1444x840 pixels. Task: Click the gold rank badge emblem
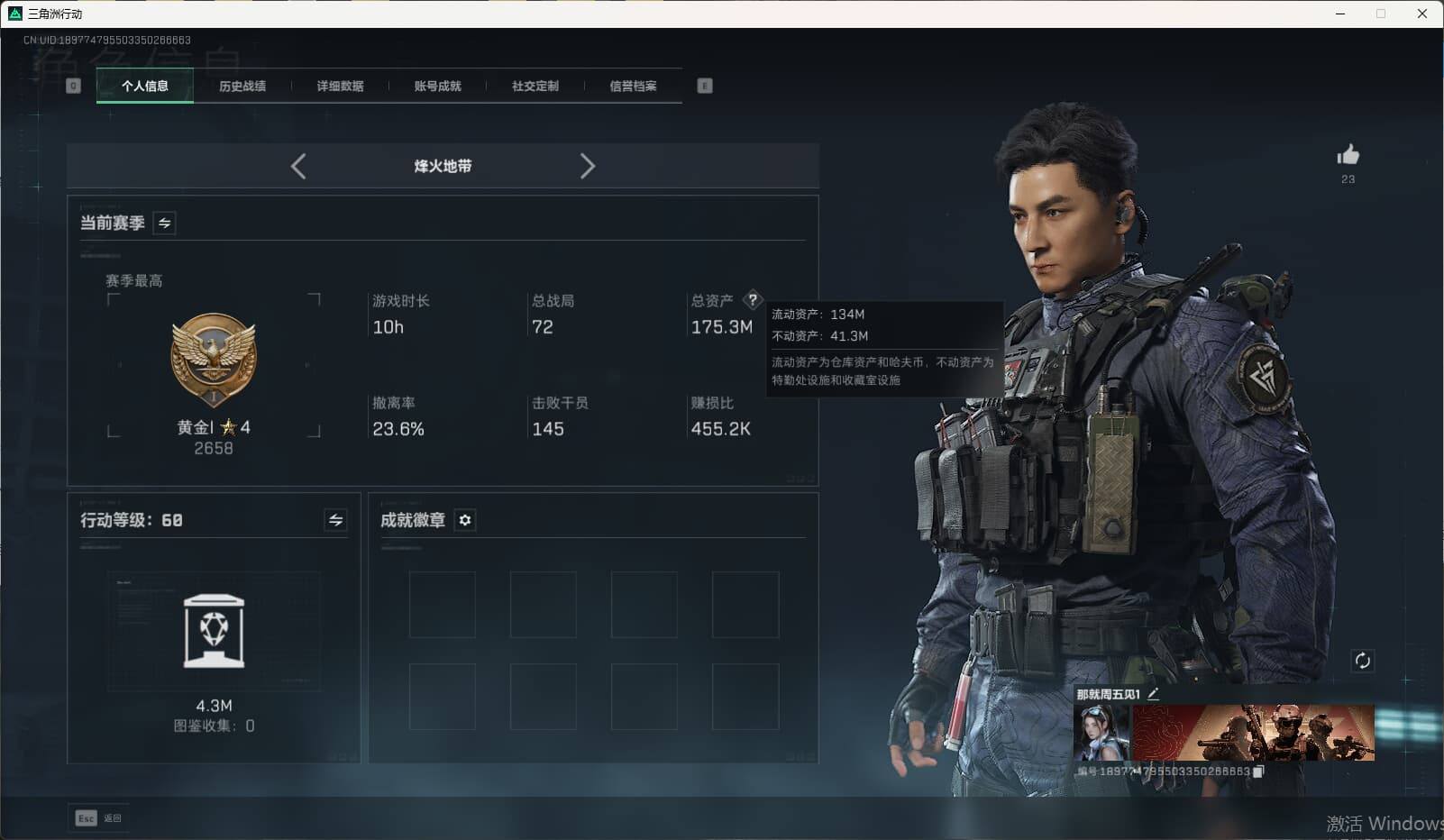(x=214, y=360)
